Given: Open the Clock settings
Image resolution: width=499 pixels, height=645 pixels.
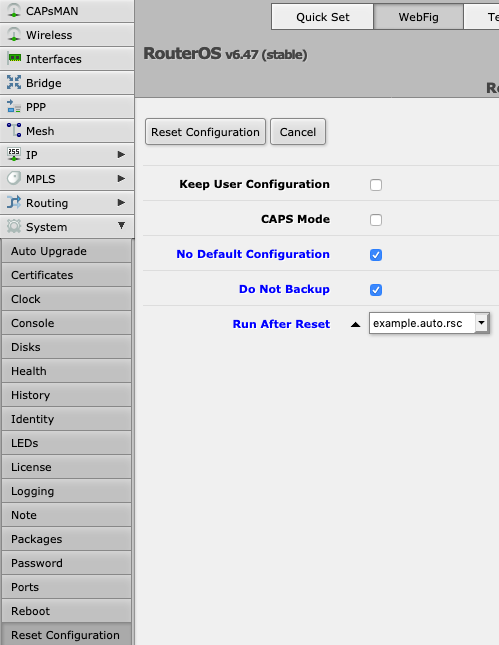Looking at the screenshot, I should [x=66, y=299].
